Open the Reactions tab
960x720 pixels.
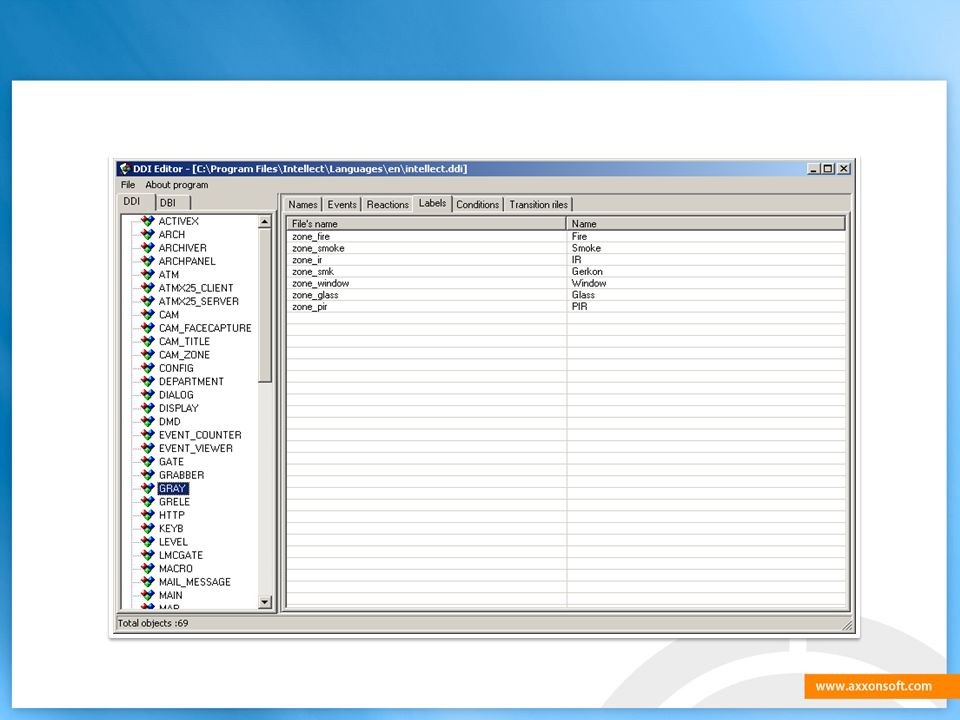tap(388, 204)
